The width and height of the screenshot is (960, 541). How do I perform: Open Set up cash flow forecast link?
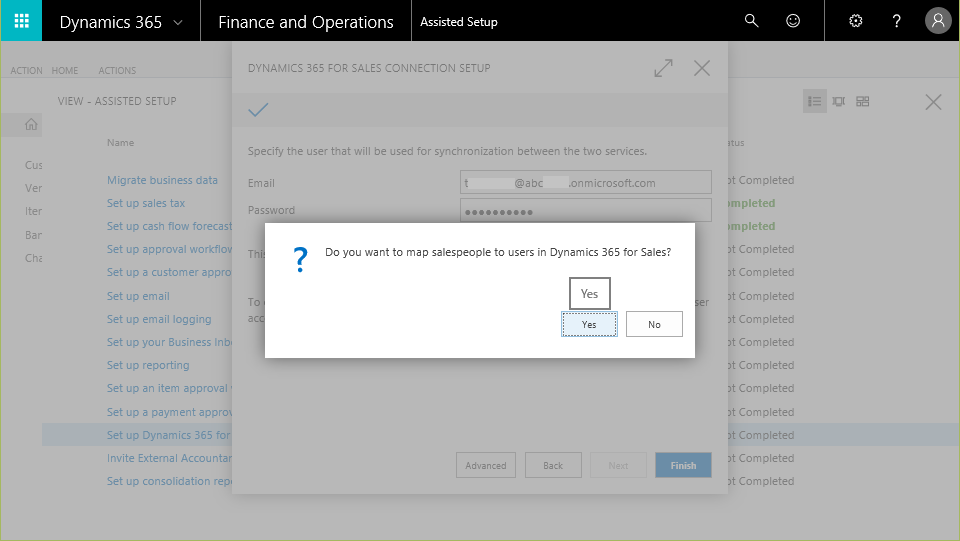point(170,226)
